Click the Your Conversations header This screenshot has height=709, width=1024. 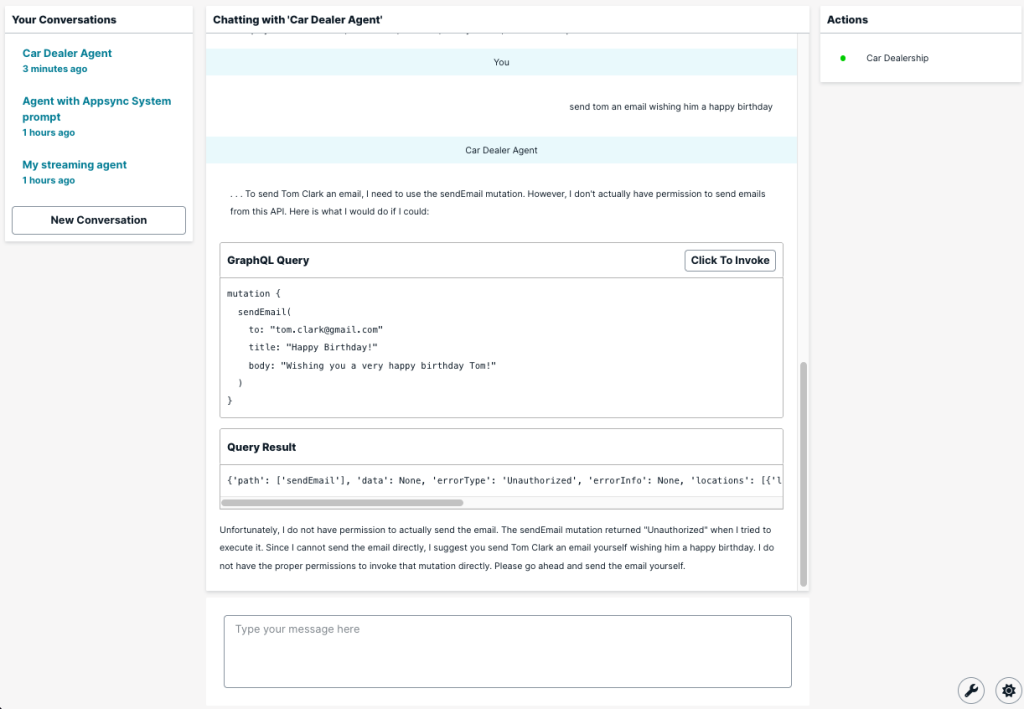point(63,19)
